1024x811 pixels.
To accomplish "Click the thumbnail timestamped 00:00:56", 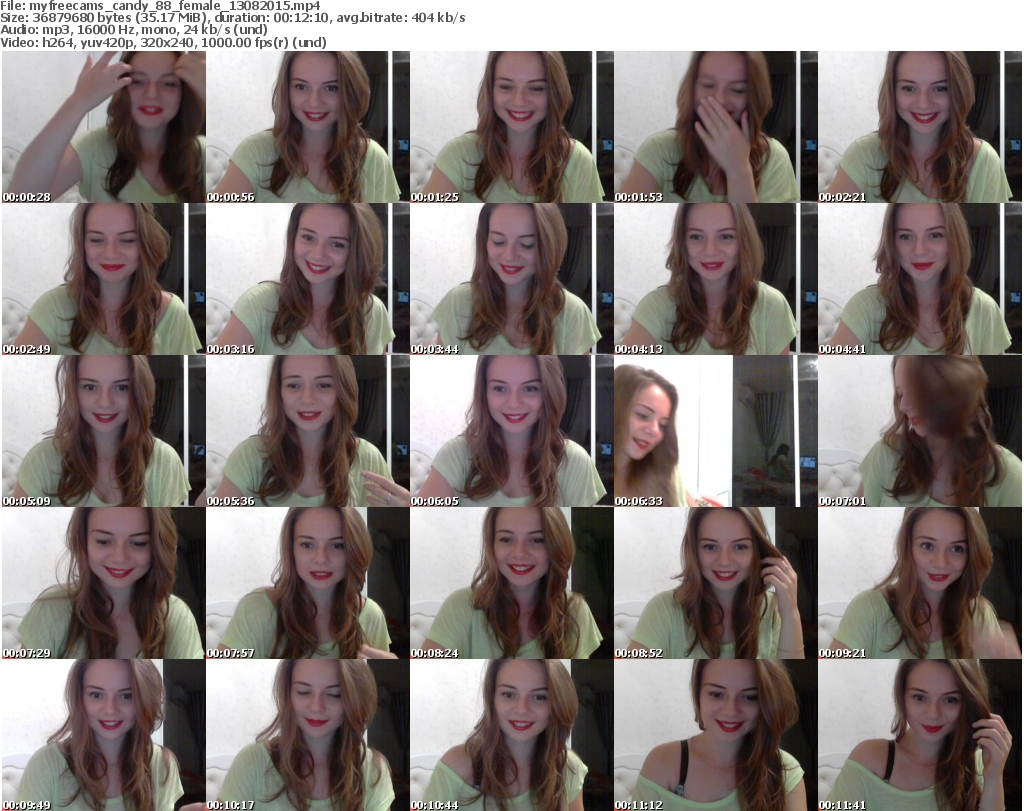I will click(308, 127).
